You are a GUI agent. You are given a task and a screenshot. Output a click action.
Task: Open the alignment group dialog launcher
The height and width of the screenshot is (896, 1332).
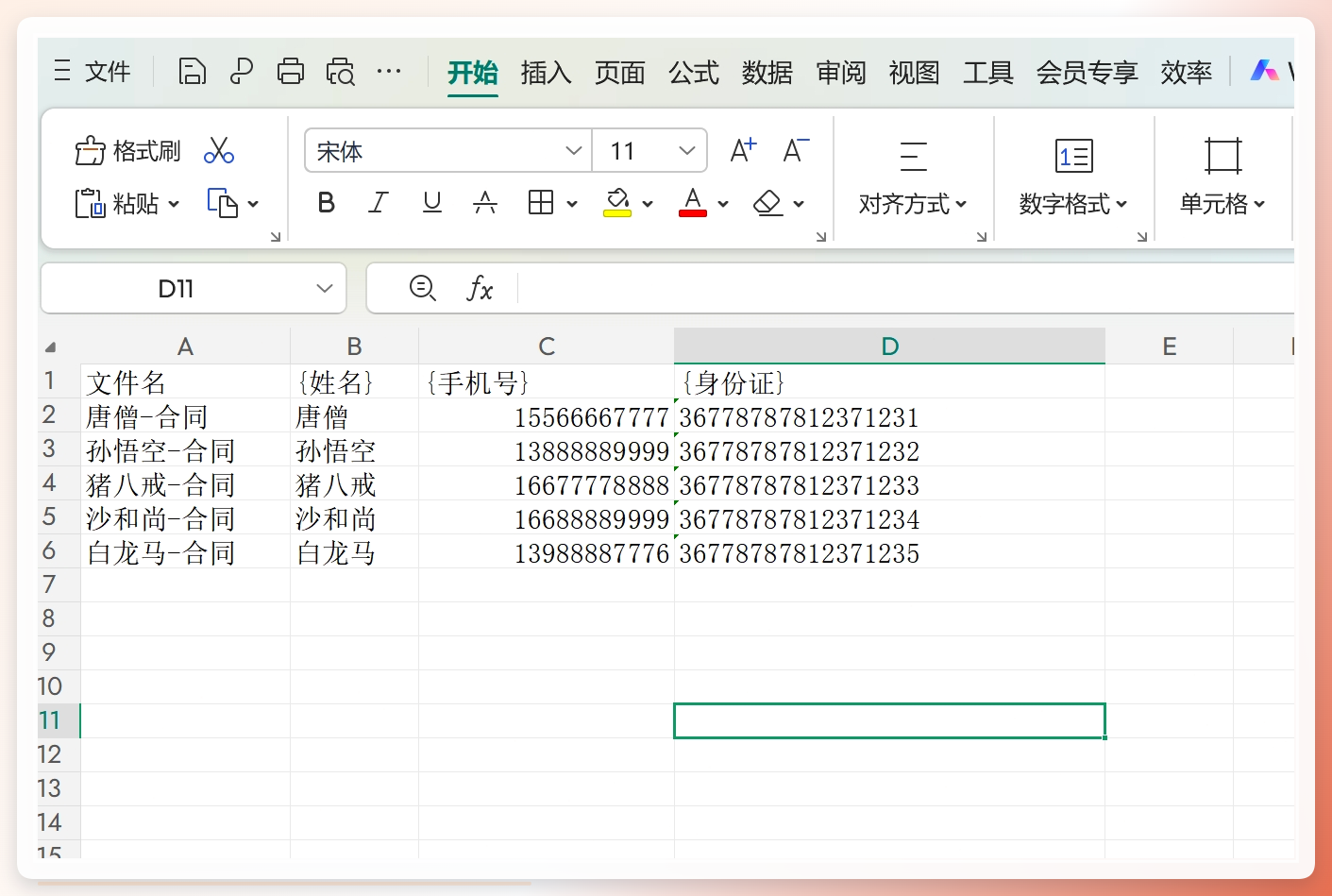click(x=982, y=237)
